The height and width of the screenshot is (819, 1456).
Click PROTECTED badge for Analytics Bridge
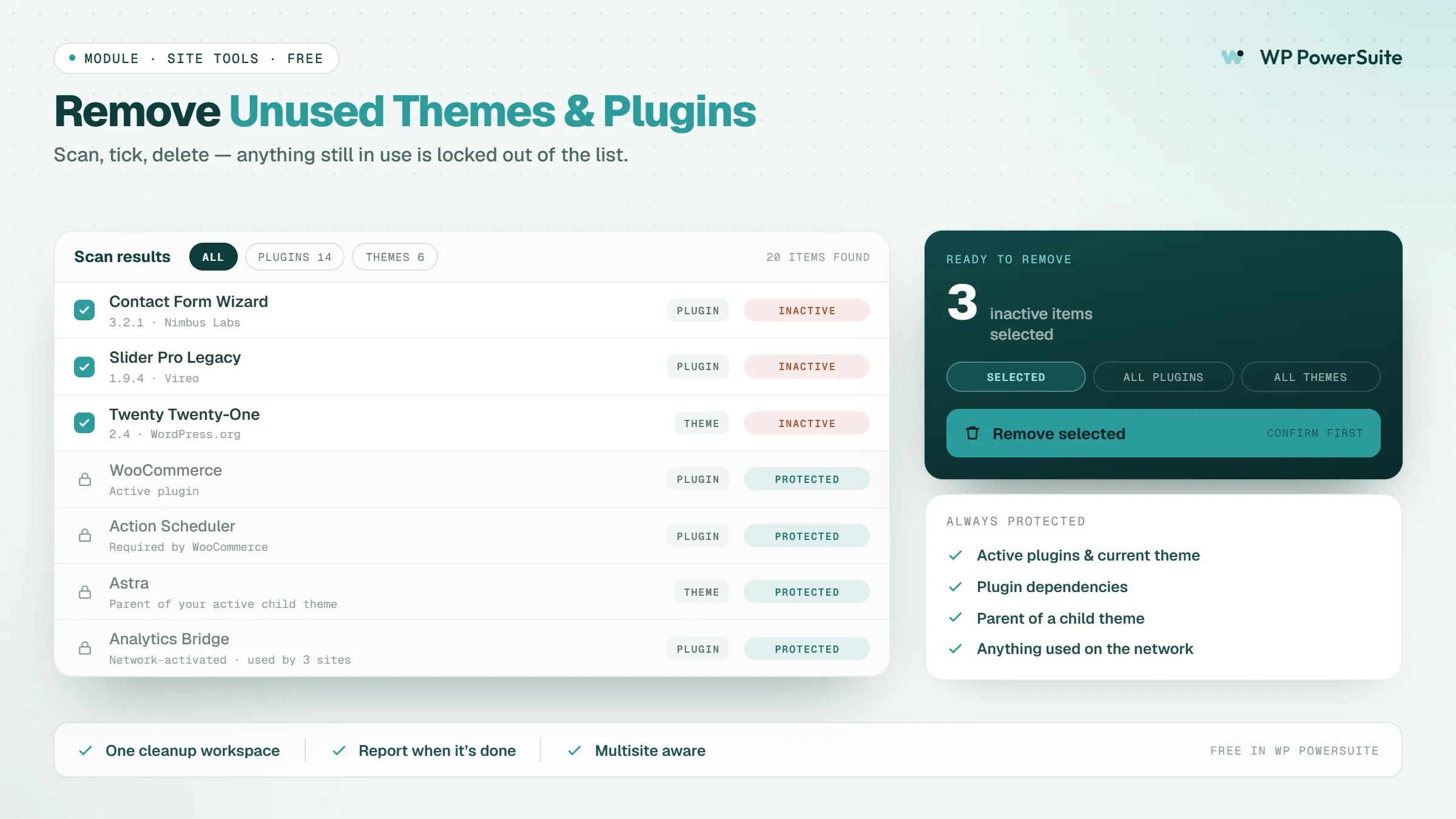click(807, 649)
